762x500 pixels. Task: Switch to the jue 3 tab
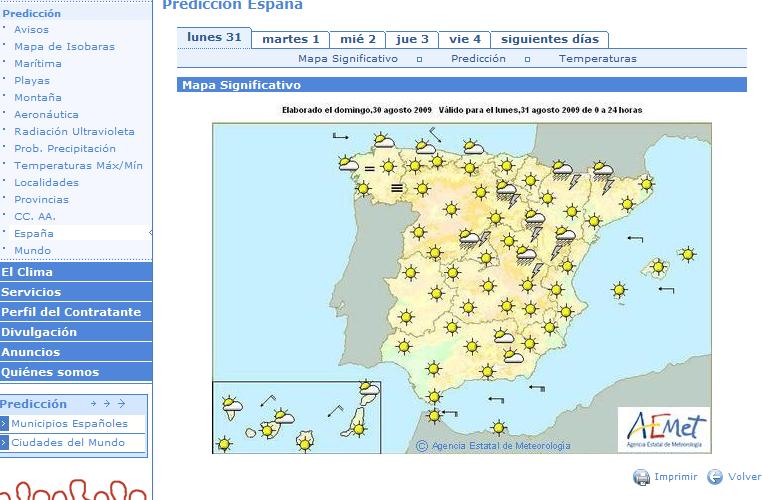pyautogui.click(x=412, y=39)
